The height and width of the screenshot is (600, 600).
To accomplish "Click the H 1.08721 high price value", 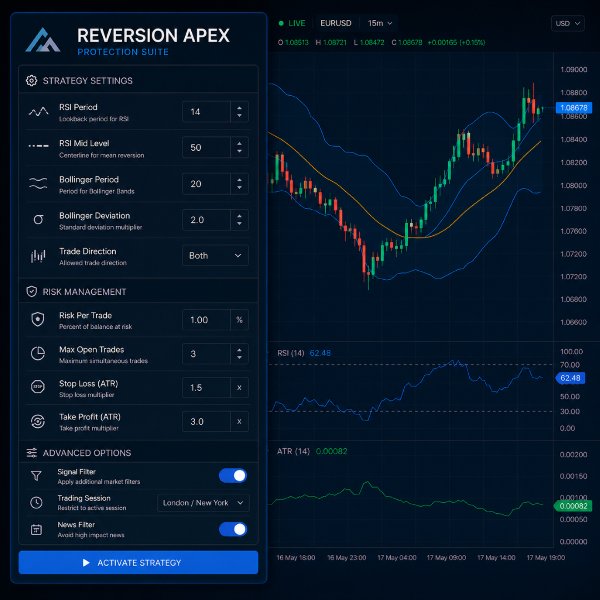I will tap(331, 42).
